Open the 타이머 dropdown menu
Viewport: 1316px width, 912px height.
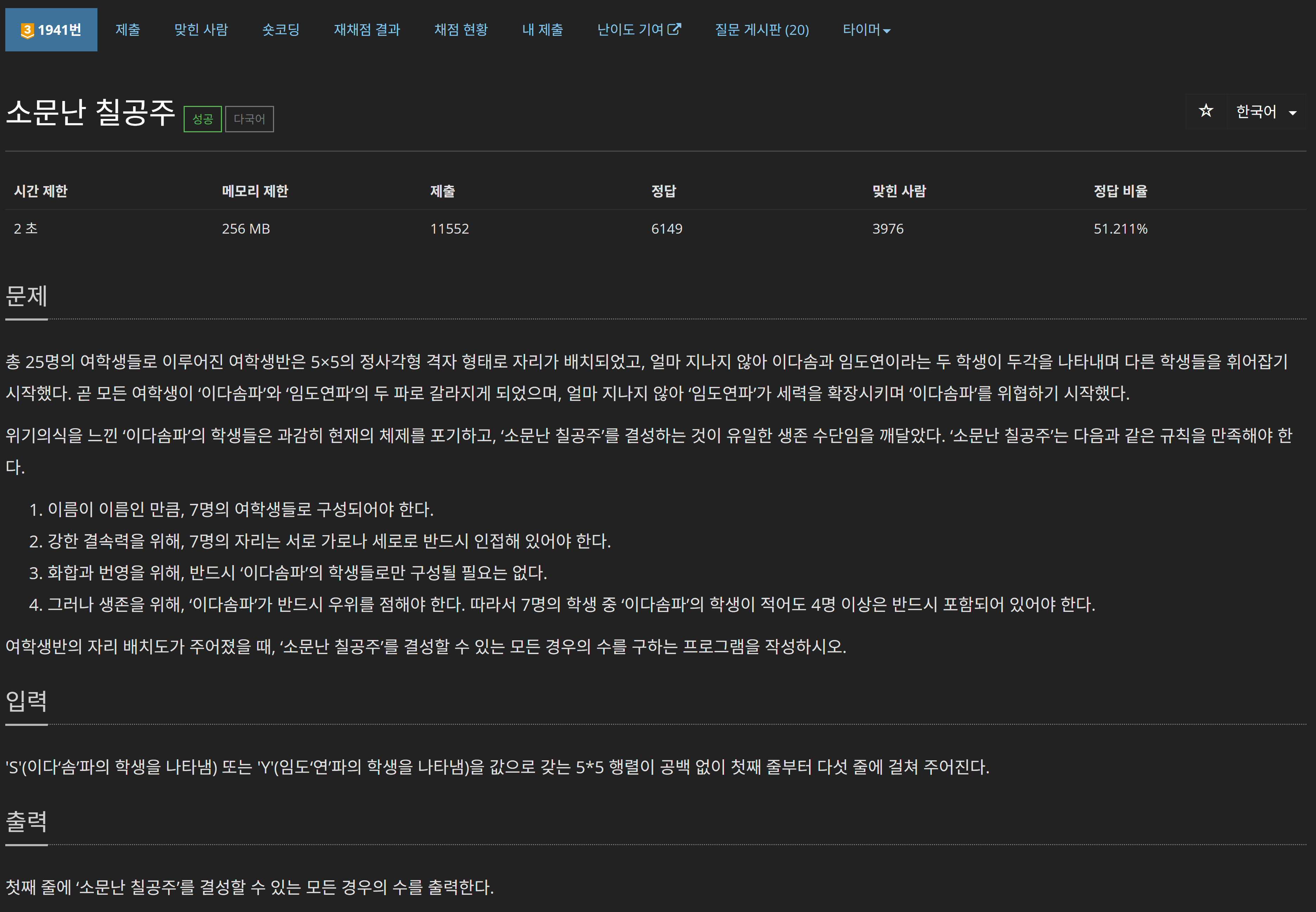pyautogui.click(x=866, y=30)
